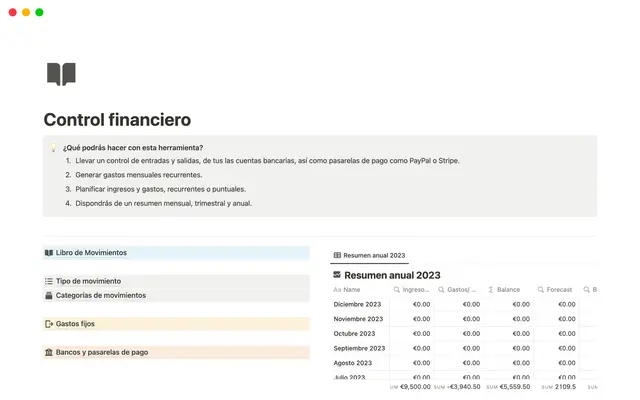Open Resumen anual 2023 database title
The width and height of the screenshot is (640, 400).
pos(392,275)
